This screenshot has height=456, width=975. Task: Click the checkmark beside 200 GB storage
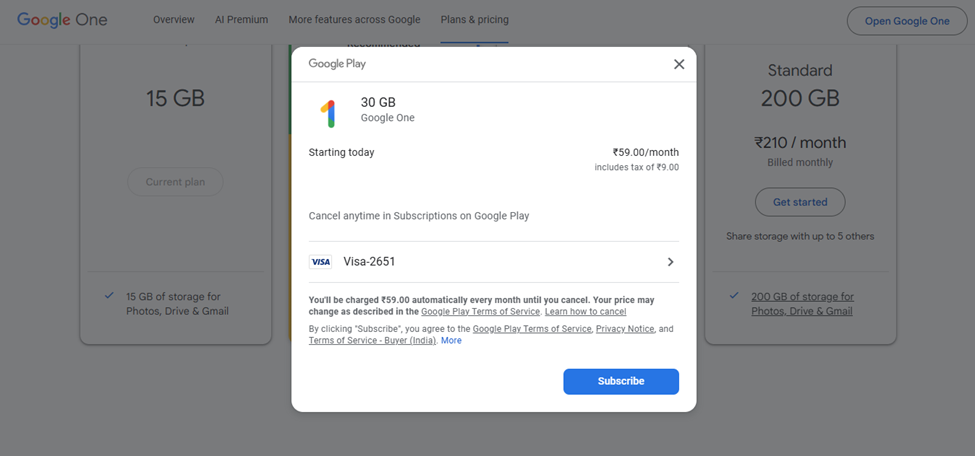[x=734, y=295]
